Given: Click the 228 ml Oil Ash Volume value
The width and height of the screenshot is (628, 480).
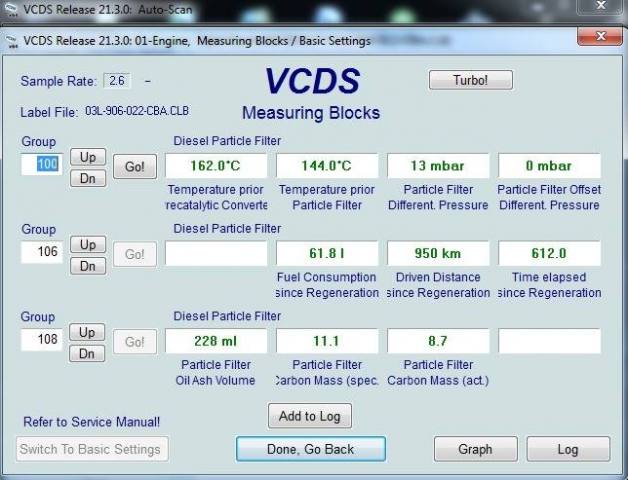Looking at the screenshot, I should [x=216, y=341].
